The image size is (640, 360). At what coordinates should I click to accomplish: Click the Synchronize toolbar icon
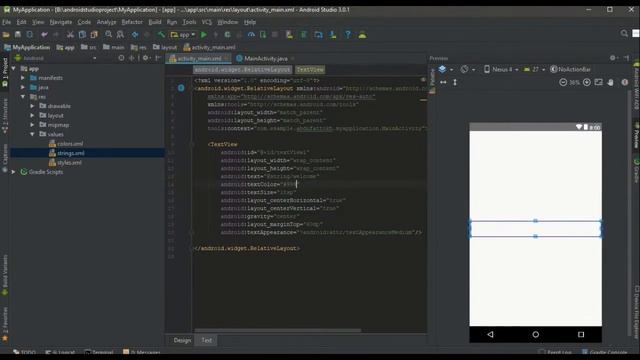[x=30, y=35]
